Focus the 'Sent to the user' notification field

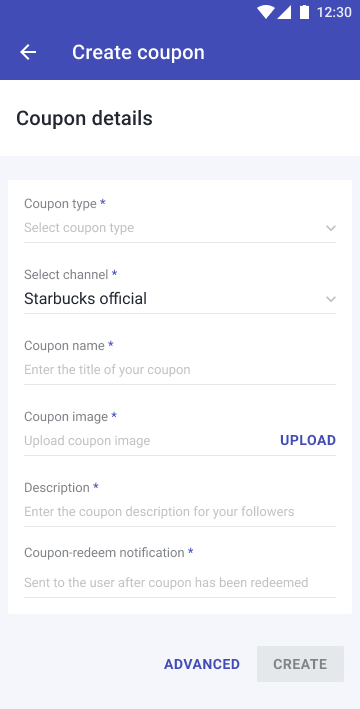point(180,582)
